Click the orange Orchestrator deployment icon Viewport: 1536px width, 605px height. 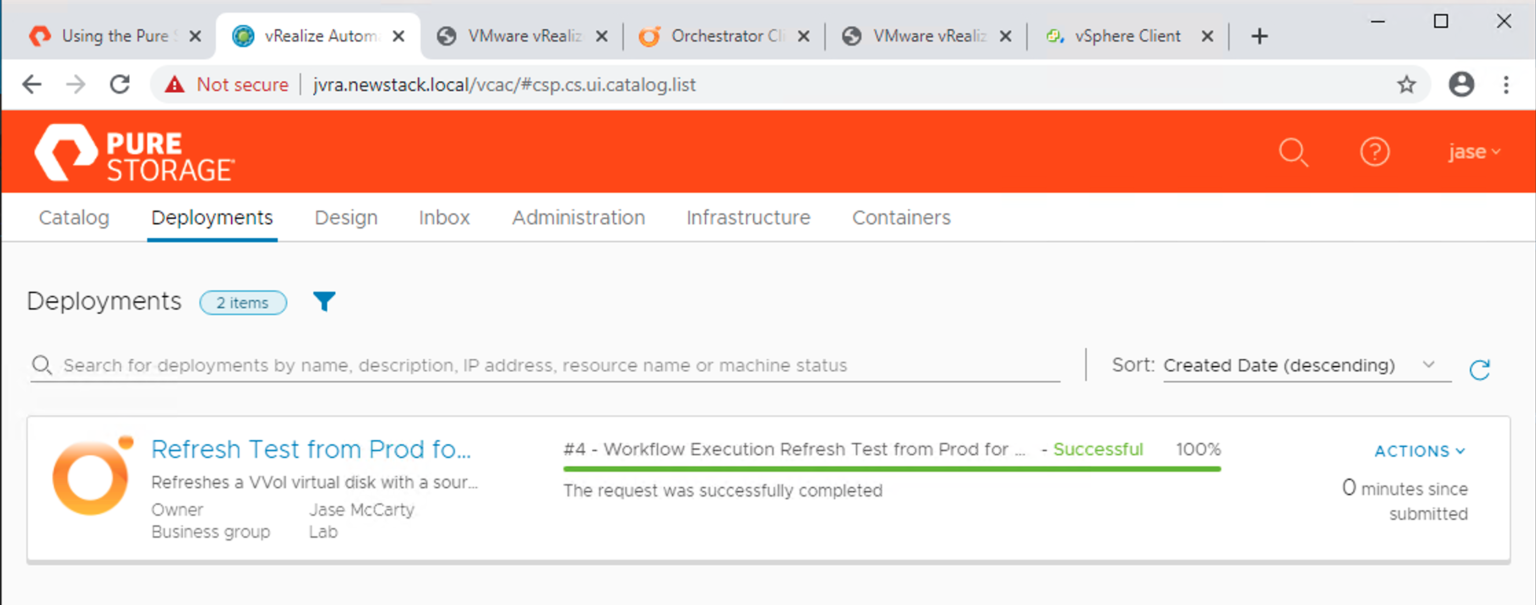(x=91, y=476)
